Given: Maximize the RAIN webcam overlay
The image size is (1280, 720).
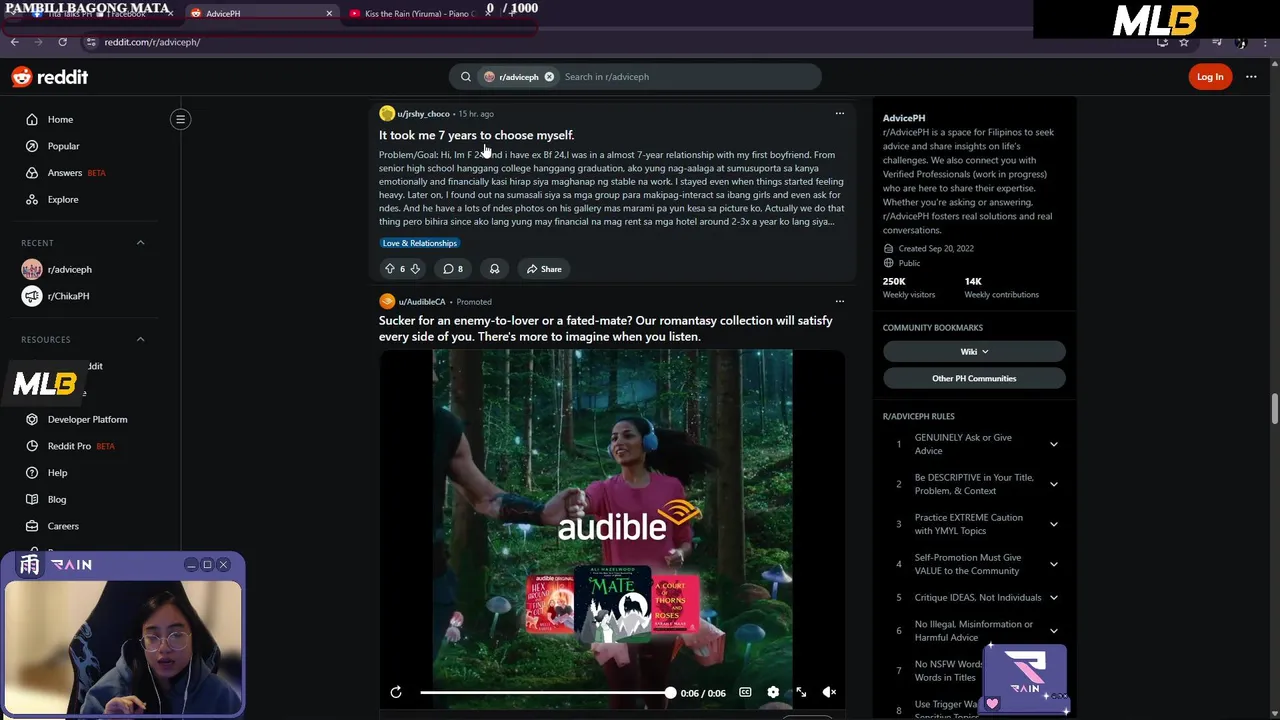Looking at the screenshot, I should coord(207,565).
